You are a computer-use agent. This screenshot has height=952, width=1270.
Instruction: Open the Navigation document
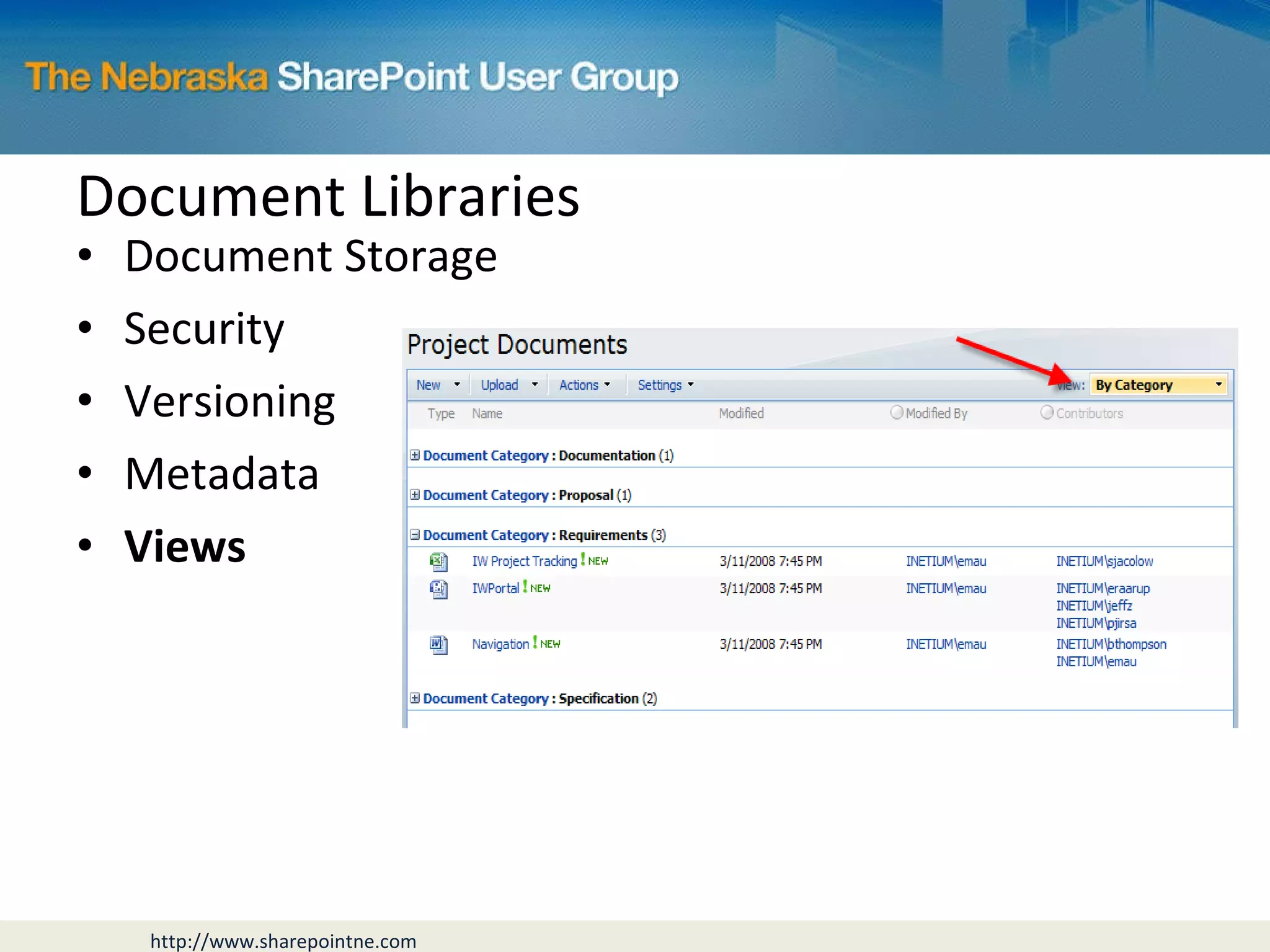(x=500, y=644)
